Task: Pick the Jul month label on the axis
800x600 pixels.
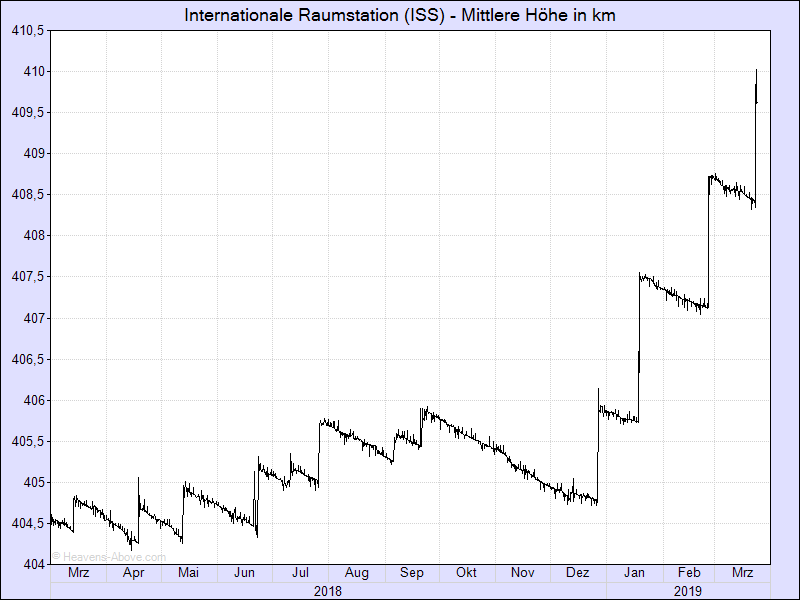Action: click(x=299, y=573)
